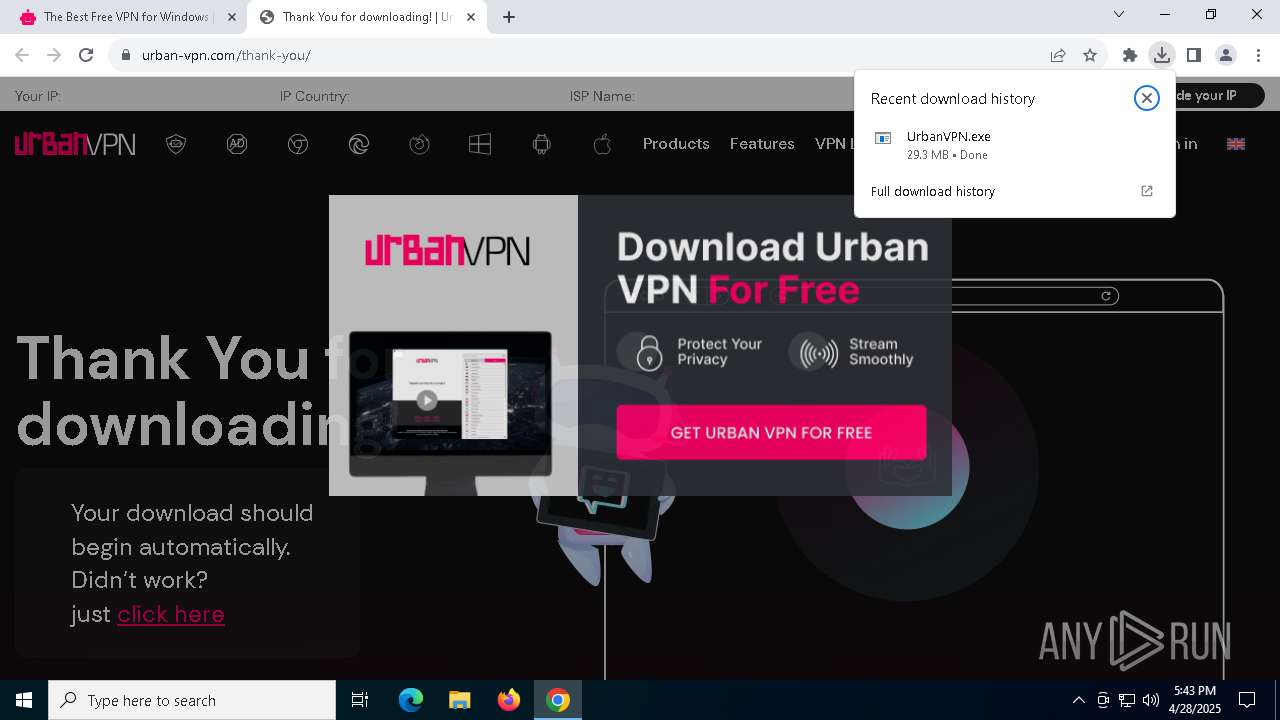Click the share page icon in address bar
This screenshot has width=1280, height=720.
[x=1058, y=55]
